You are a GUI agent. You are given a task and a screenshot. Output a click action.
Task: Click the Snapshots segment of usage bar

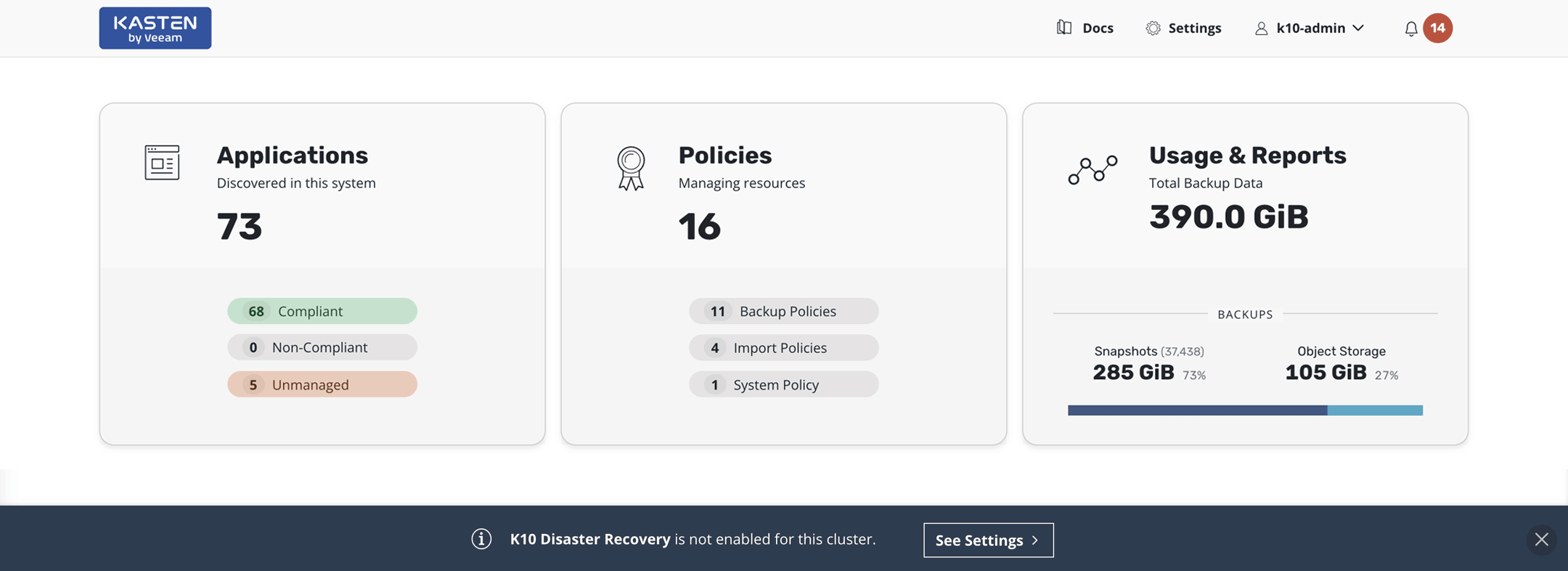point(1197,410)
